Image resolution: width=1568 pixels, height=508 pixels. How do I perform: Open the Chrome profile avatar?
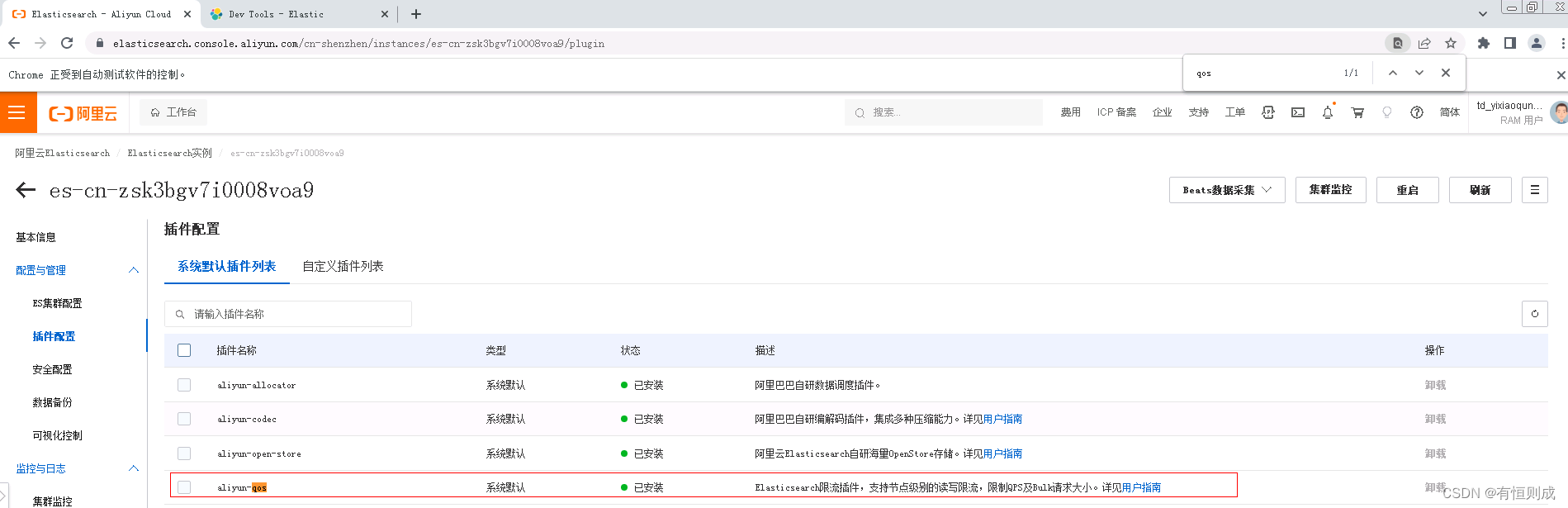click(x=1537, y=43)
